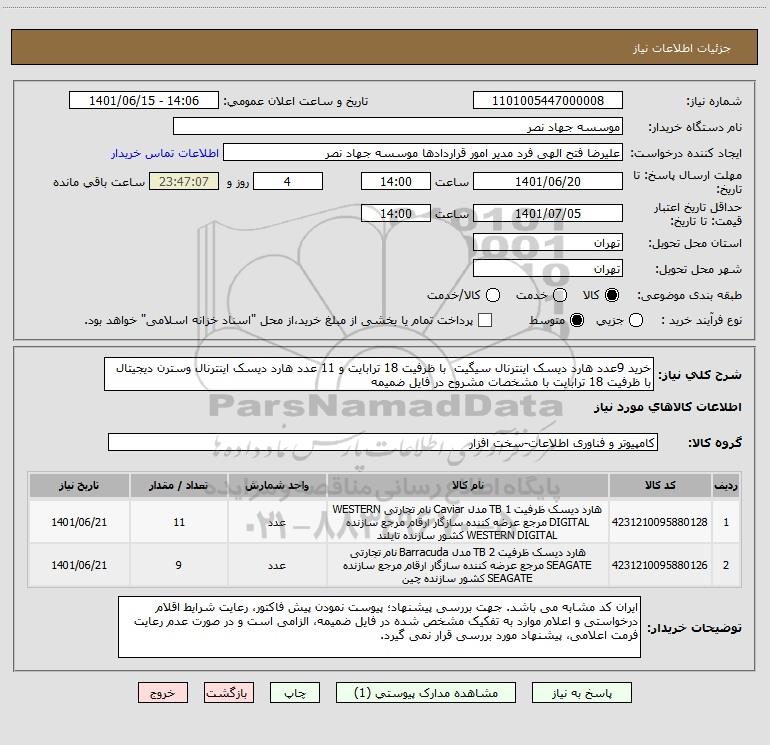Image resolution: width=770 pixels, height=745 pixels.
Task: Click the announcement date field 1401/06/15 - 14:06
Action: tap(144, 100)
